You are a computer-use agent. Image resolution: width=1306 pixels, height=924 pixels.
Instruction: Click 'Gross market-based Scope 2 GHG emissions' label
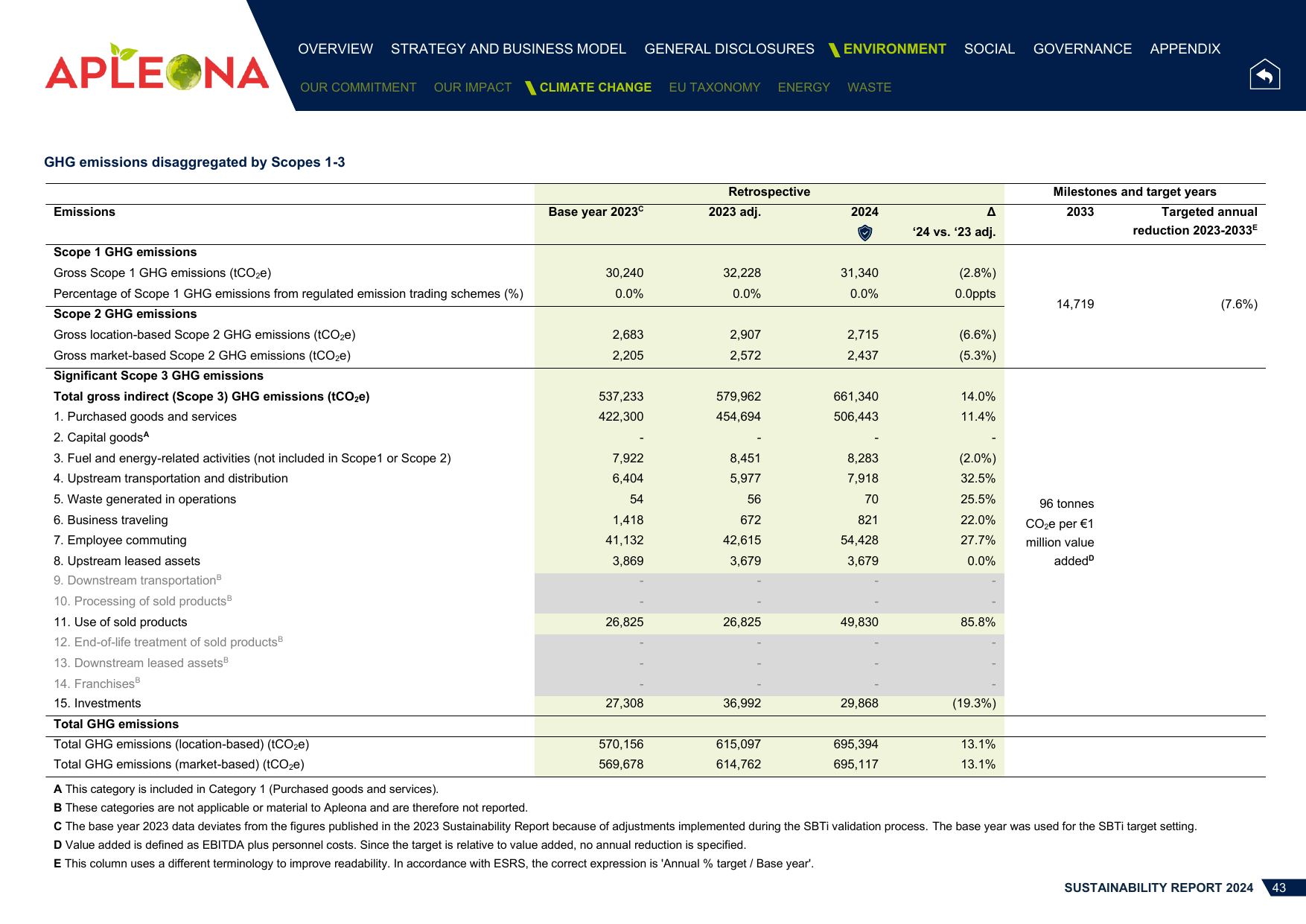coord(202,356)
